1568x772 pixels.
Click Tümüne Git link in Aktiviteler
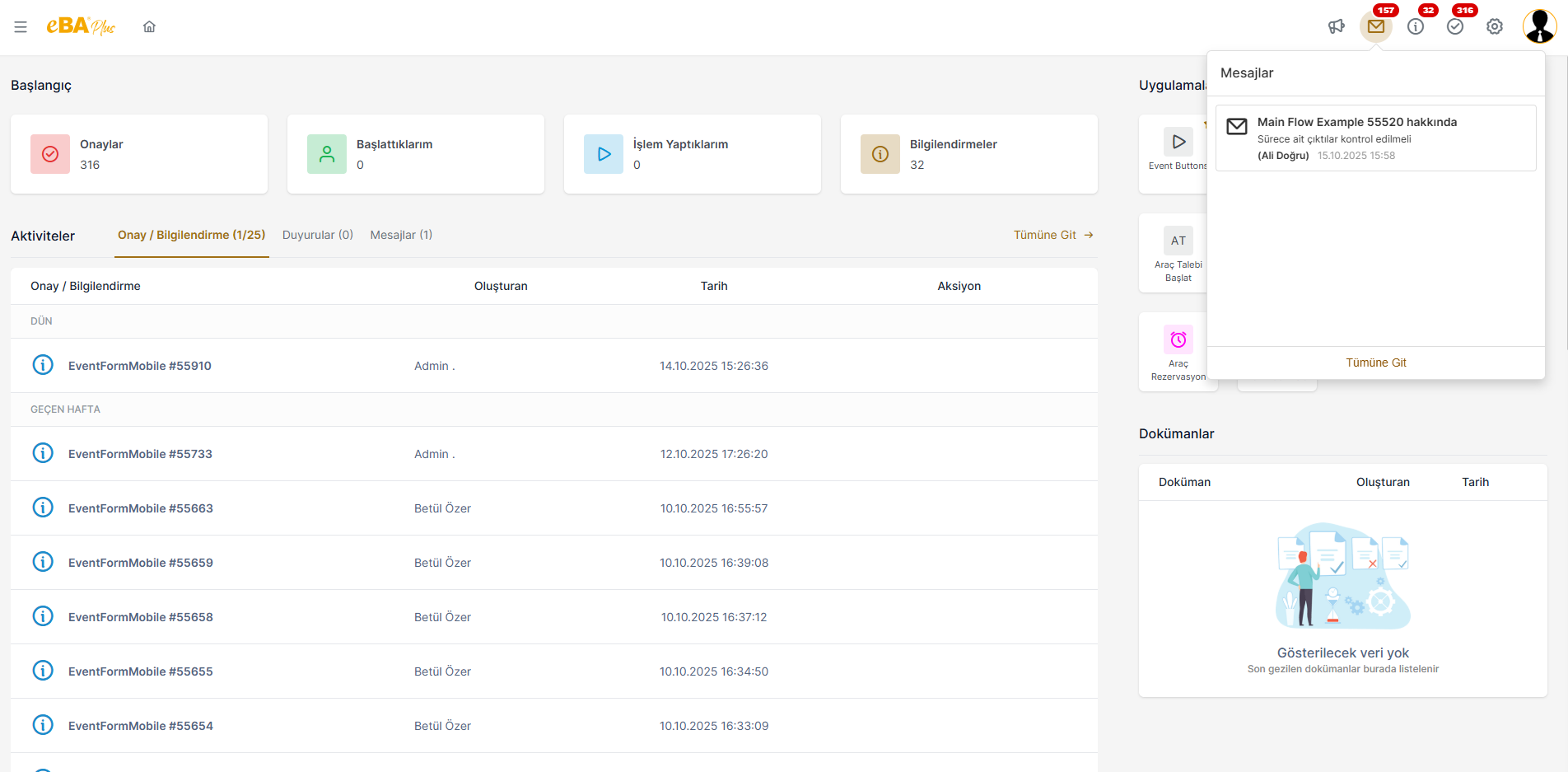pos(1052,236)
